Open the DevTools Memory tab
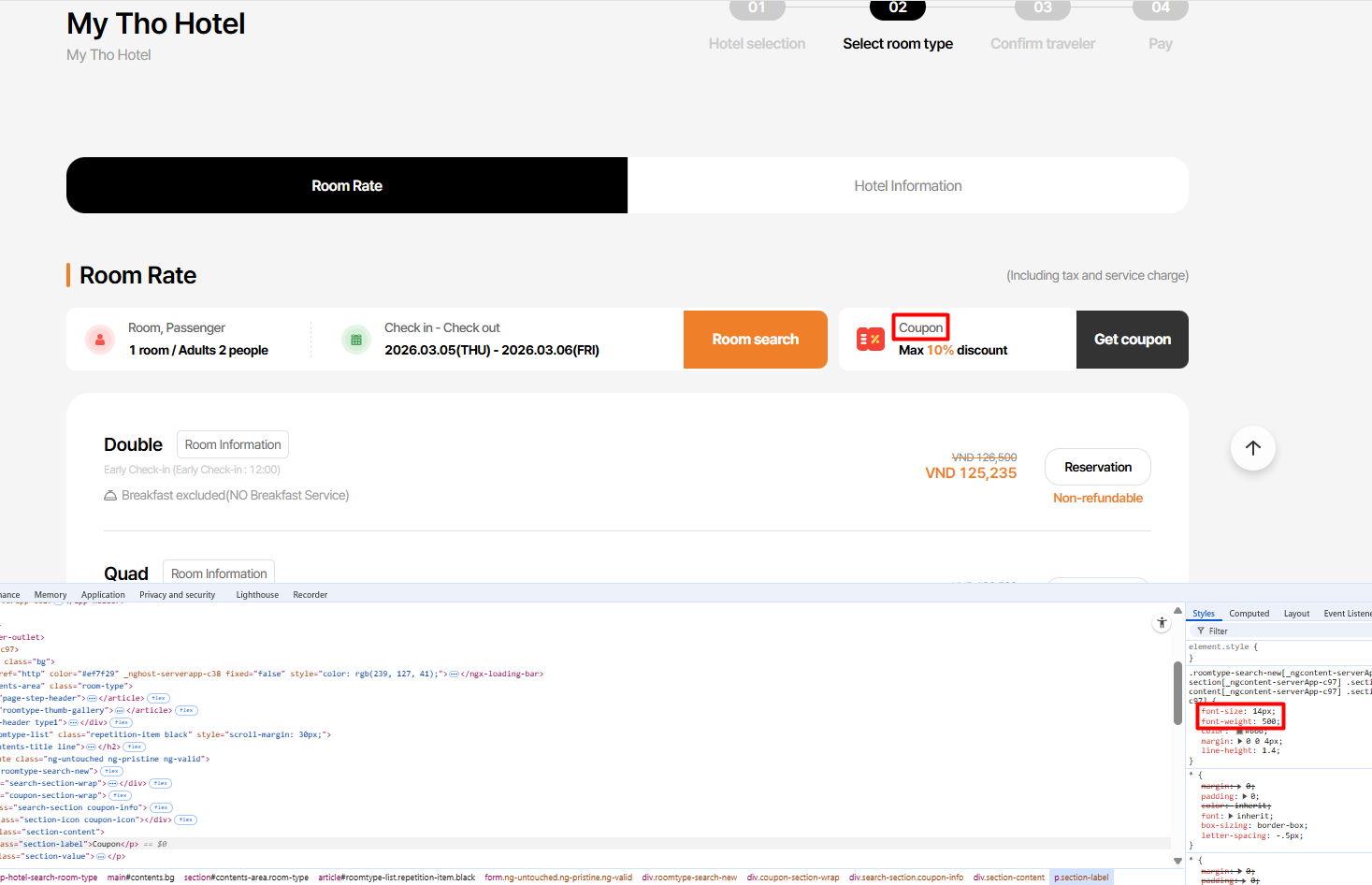Image resolution: width=1372 pixels, height=885 pixels. click(x=51, y=595)
